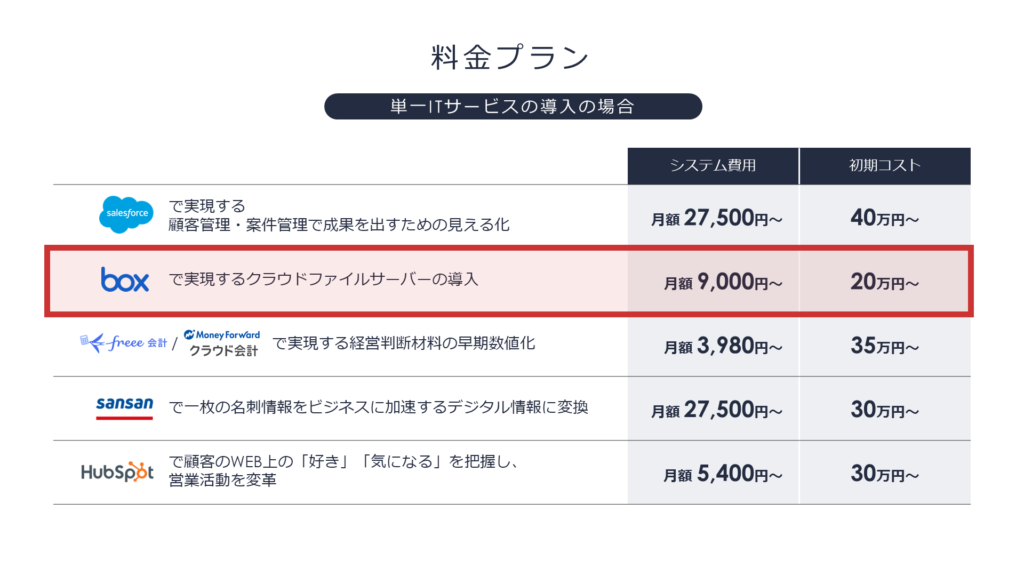Click the red sansan logo
Image resolution: width=1024 pixels, height=576 pixels.
pyautogui.click(x=124, y=408)
